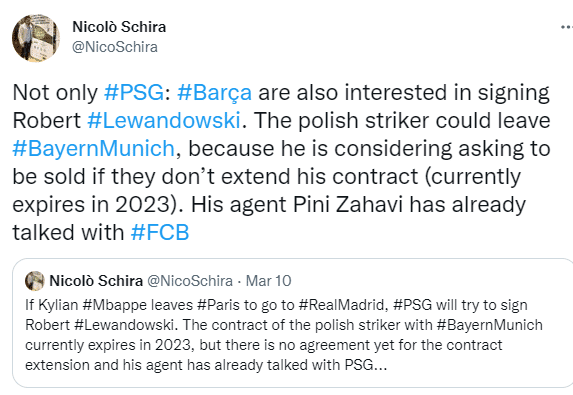Open the tweet's three-dot more menu
This screenshot has width=573, height=395.
click(567, 27)
